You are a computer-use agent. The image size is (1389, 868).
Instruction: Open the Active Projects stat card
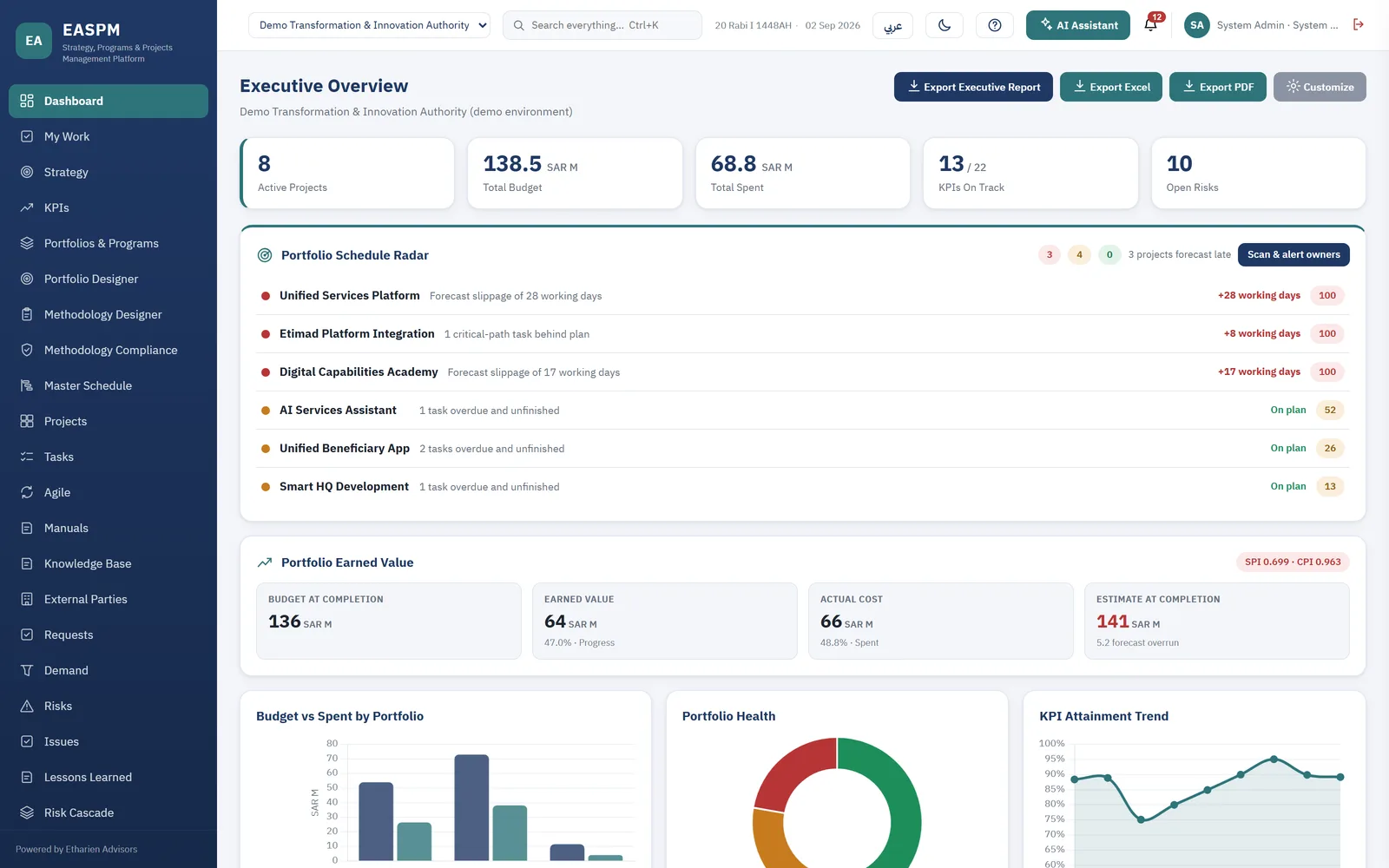347,173
